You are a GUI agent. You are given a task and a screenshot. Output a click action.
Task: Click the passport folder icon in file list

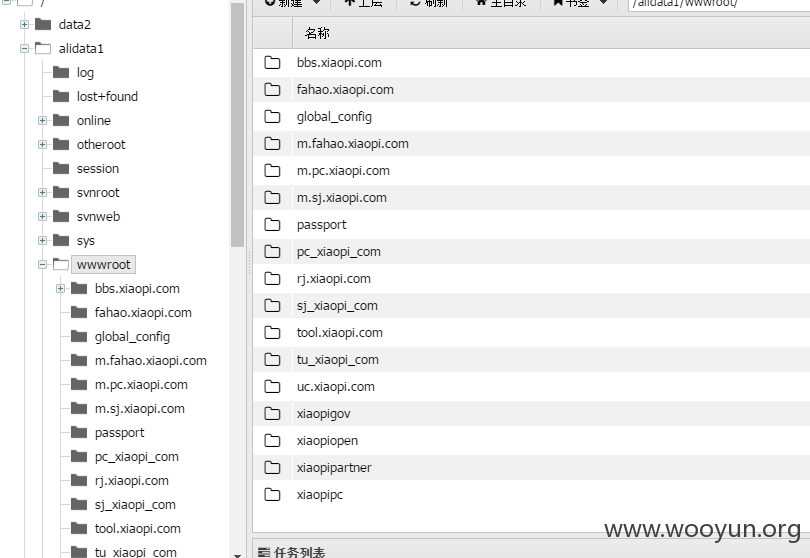click(x=272, y=225)
